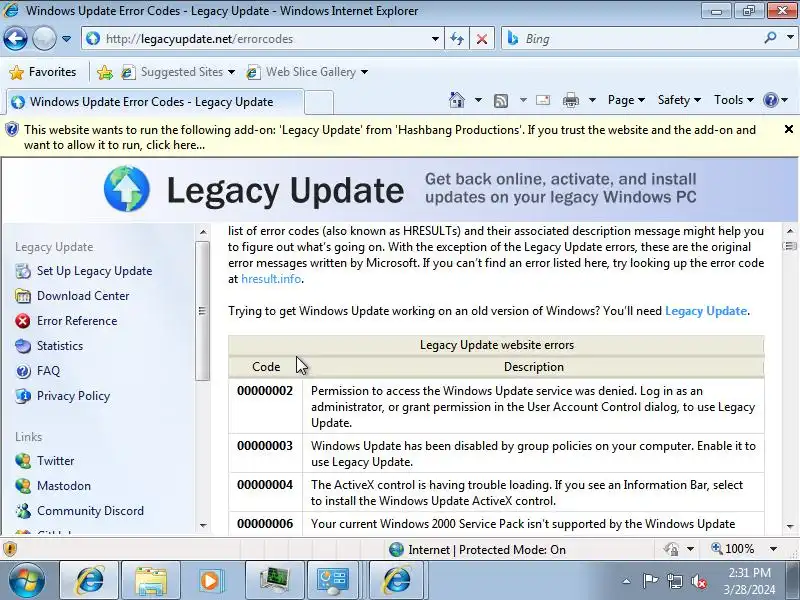800x600 pixels.
Task: Expand the zoom level dropdown arrow
Action: click(x=773, y=549)
